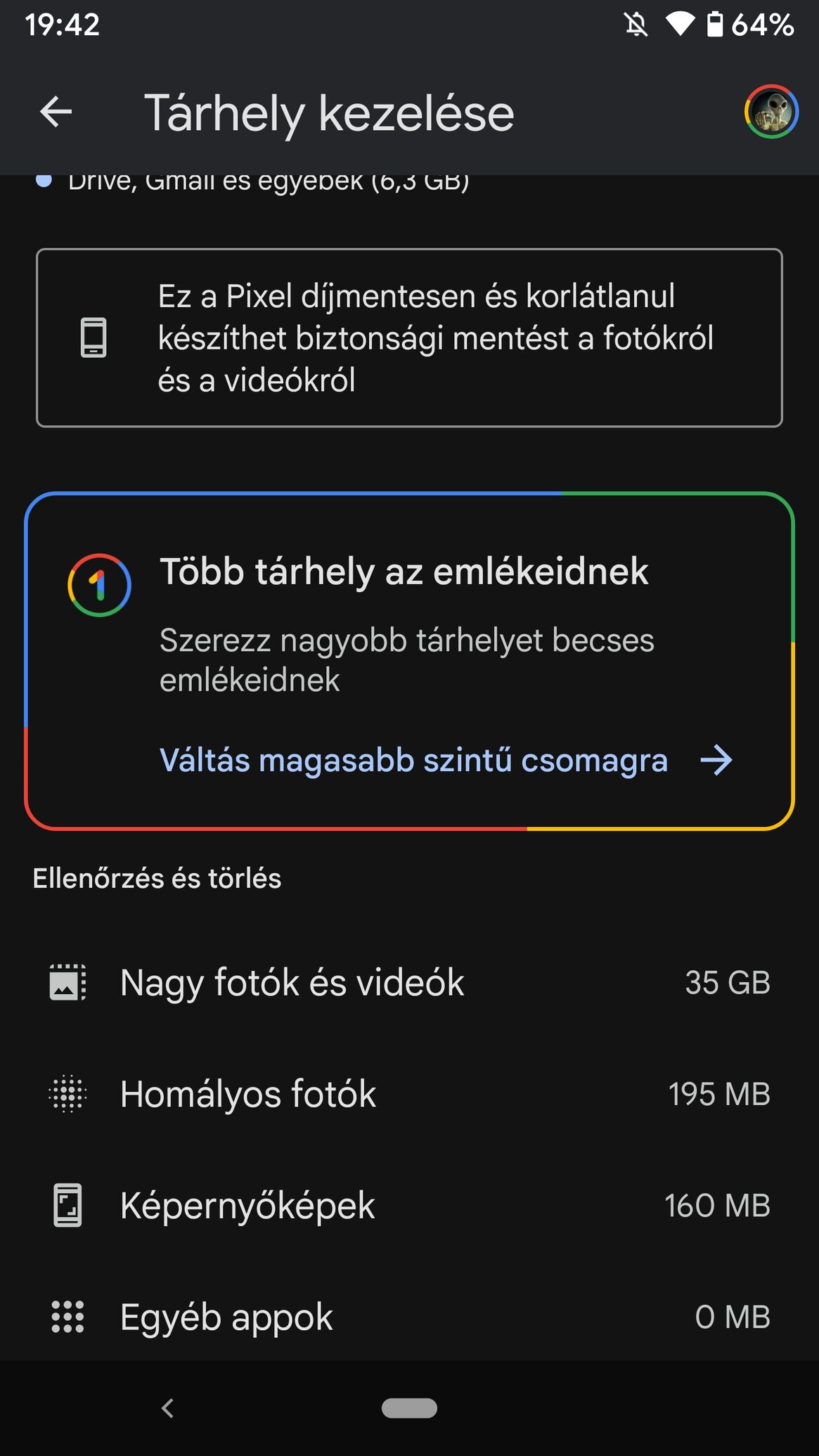Tap the screenshots phone icon
The image size is (819, 1456).
coord(67,1205)
